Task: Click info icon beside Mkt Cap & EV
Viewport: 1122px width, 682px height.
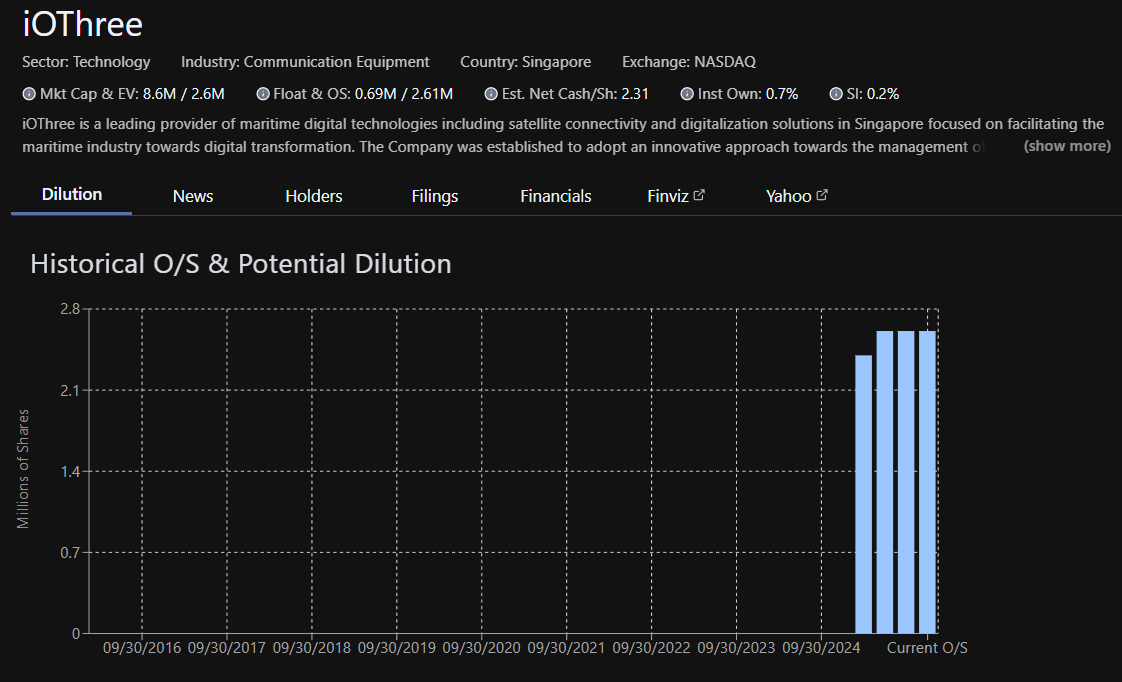Action: pos(29,94)
